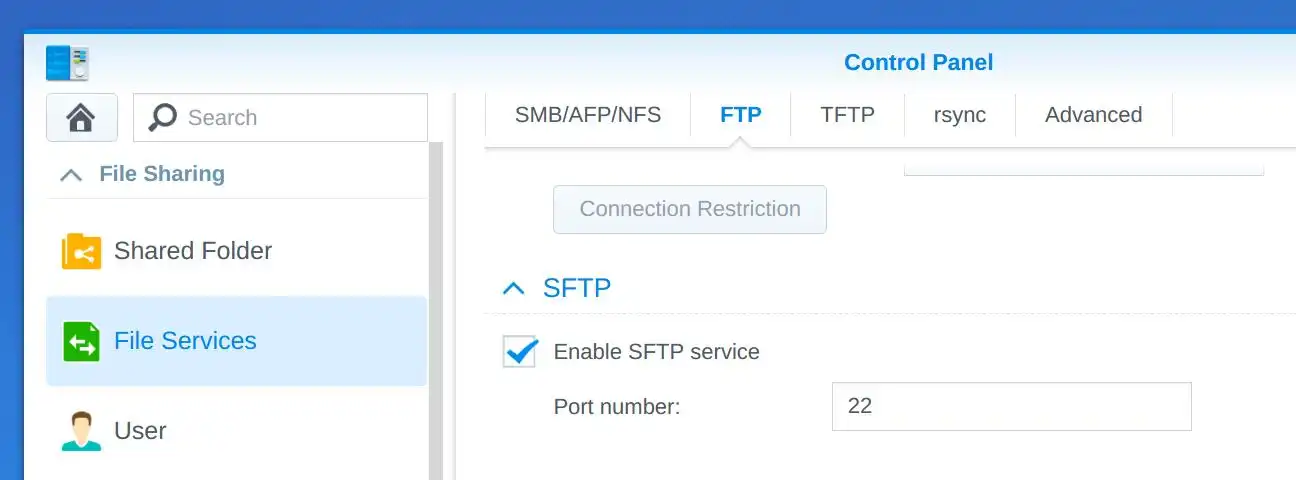Open the User settings page
This screenshot has width=1296, height=480.
(141, 431)
